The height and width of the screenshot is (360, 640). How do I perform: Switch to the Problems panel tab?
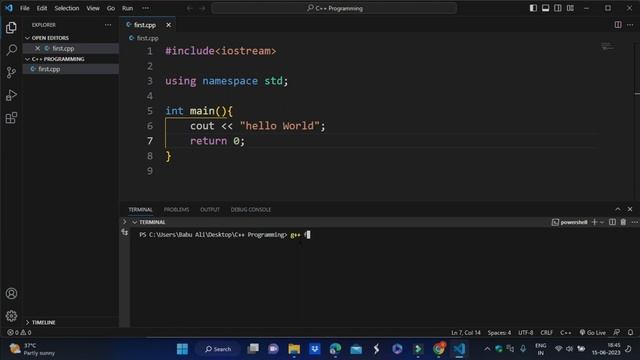(x=176, y=209)
